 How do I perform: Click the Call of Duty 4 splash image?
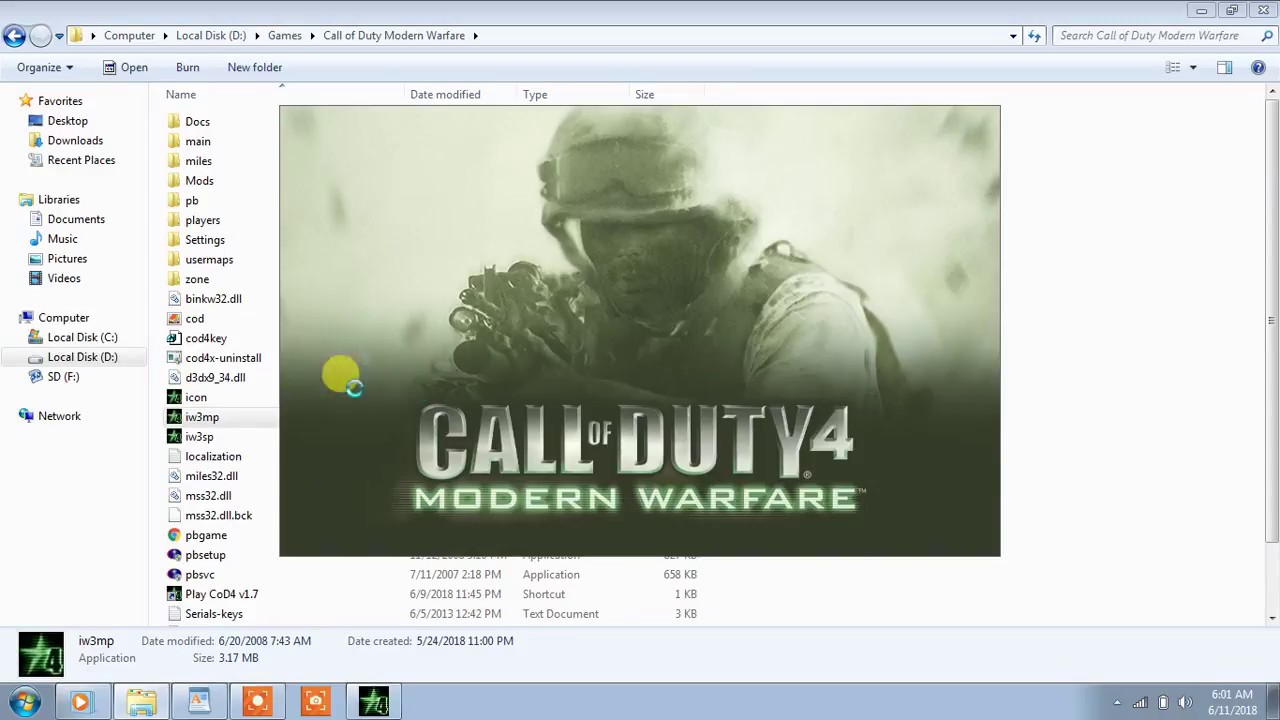[x=640, y=331]
